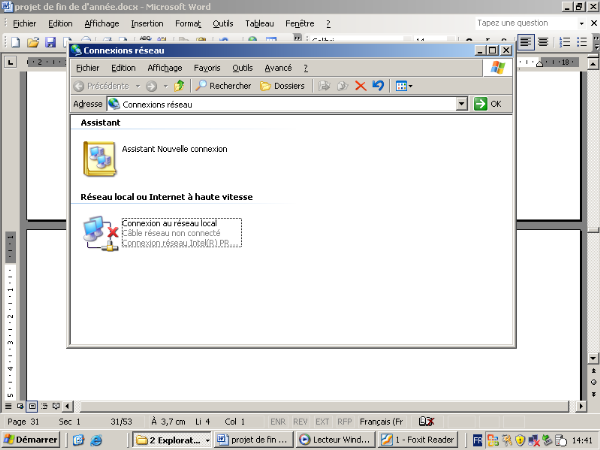Open the Views toolbar dropdown

point(404,86)
